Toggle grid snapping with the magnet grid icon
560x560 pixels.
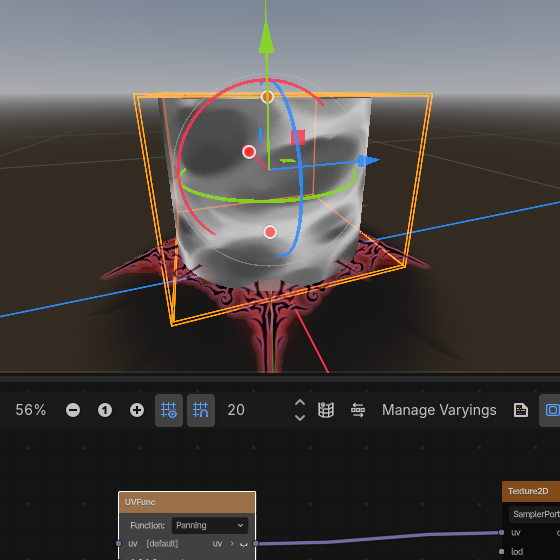coord(201,410)
